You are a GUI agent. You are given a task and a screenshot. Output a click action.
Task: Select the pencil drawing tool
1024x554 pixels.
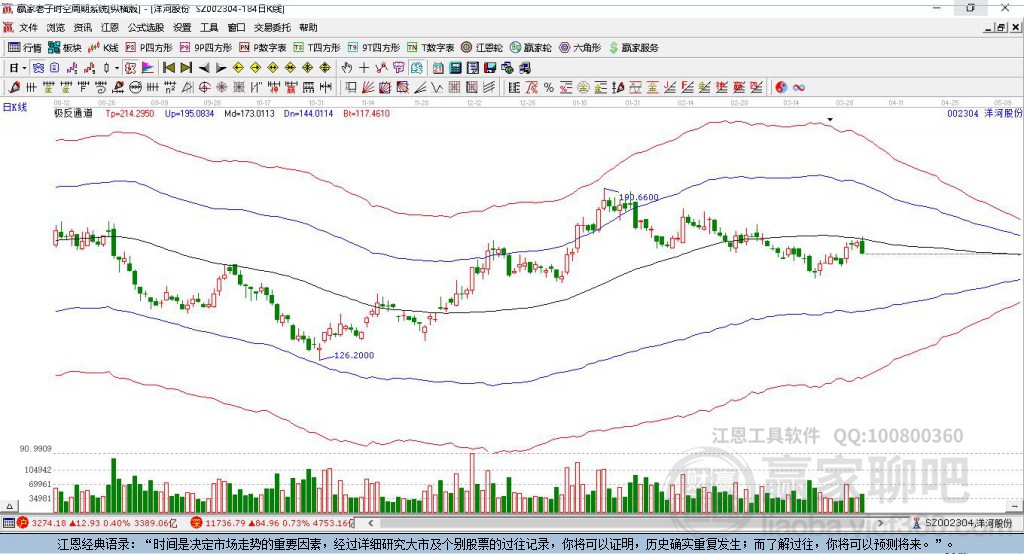(x=14, y=87)
